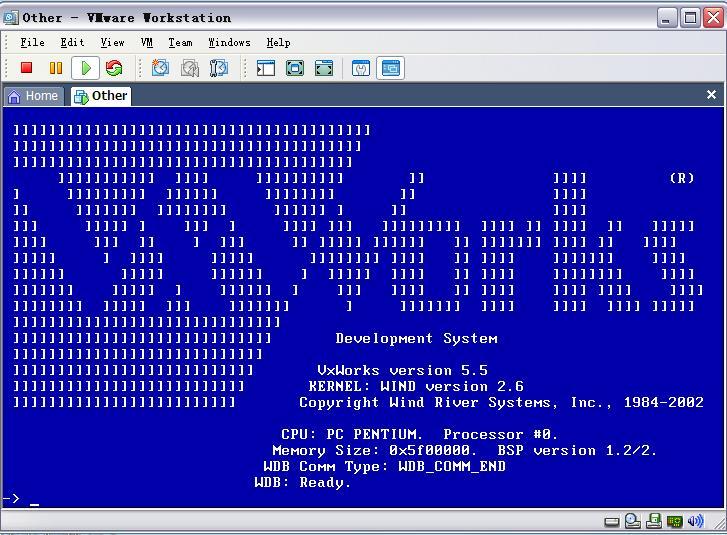Show the console view icon
Viewport: 727px width, 535px height.
tap(390, 68)
